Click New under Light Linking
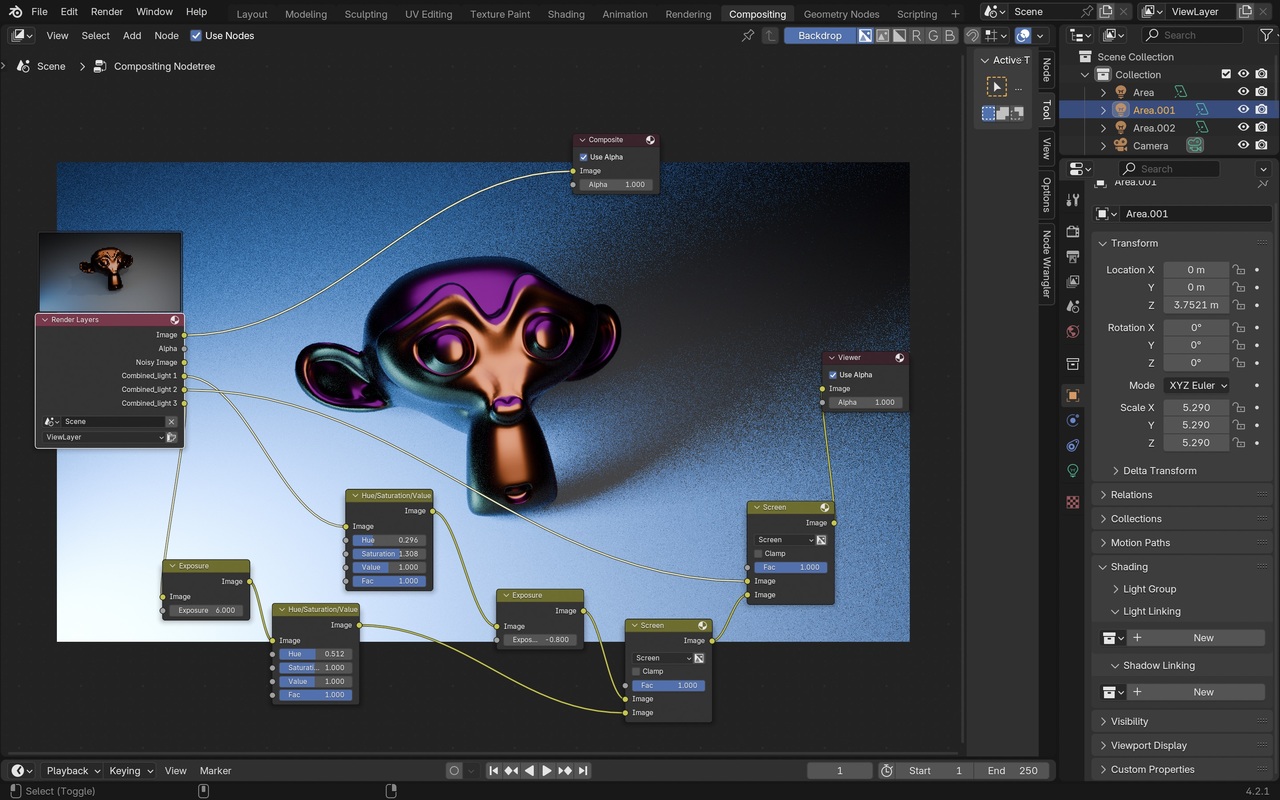Viewport: 1280px width, 800px height. [1202, 638]
